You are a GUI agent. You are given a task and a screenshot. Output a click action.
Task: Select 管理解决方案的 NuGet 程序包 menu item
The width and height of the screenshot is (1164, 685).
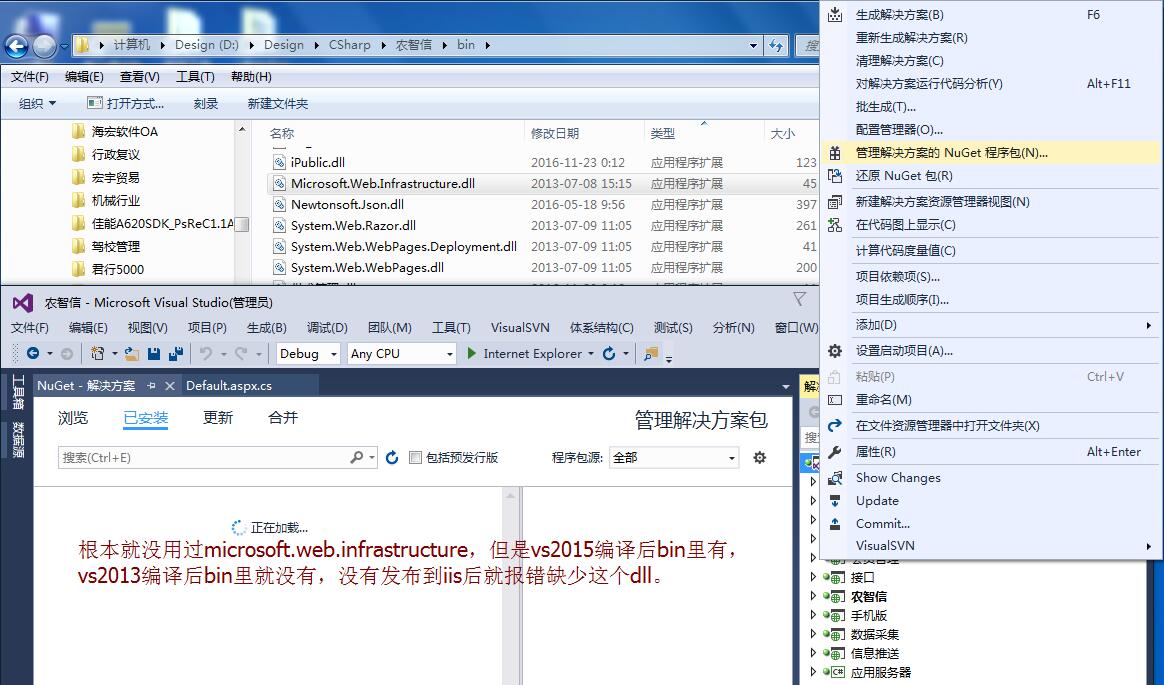point(990,153)
